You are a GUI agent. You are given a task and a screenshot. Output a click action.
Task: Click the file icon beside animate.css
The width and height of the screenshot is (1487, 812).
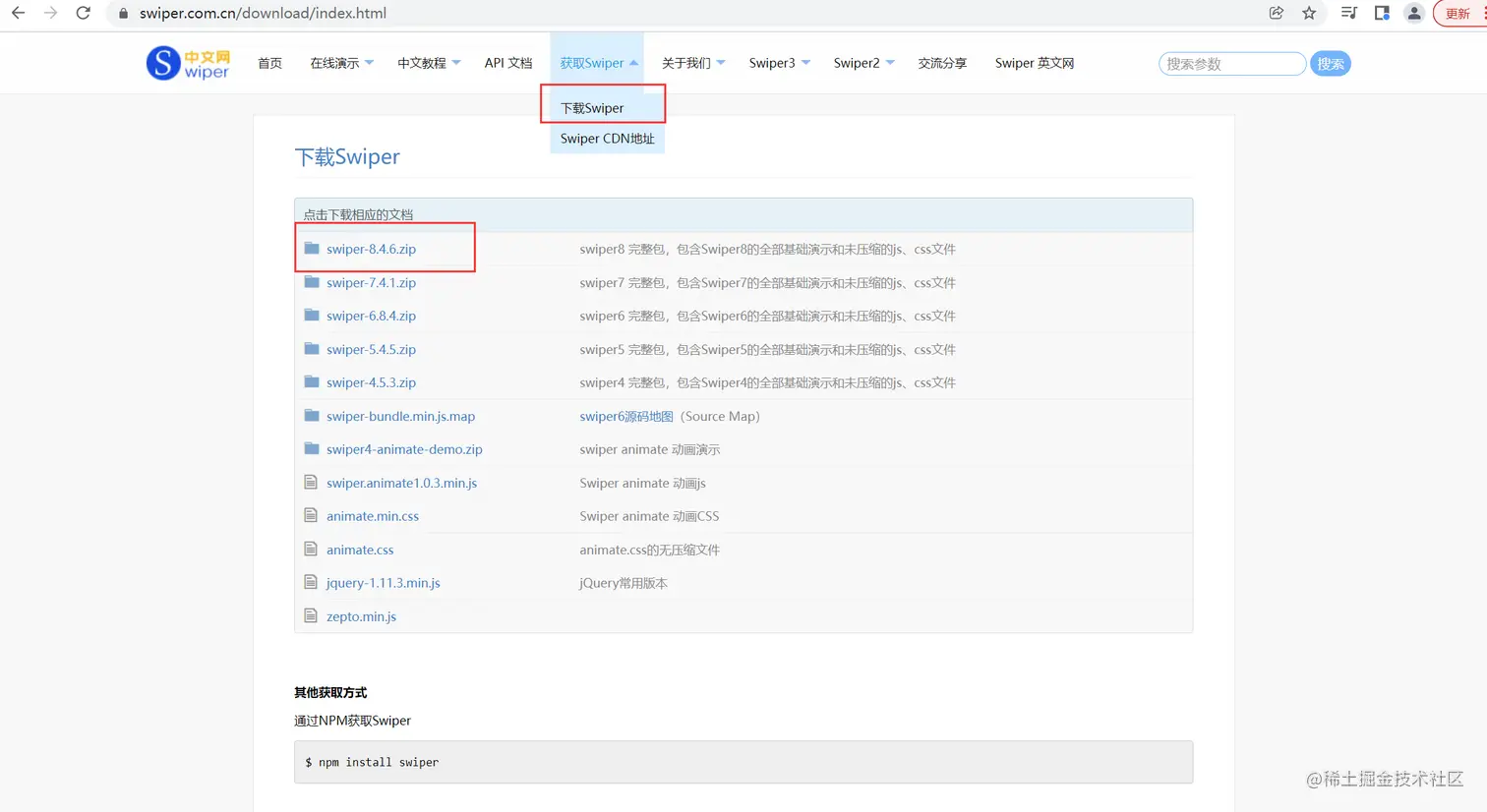point(311,549)
